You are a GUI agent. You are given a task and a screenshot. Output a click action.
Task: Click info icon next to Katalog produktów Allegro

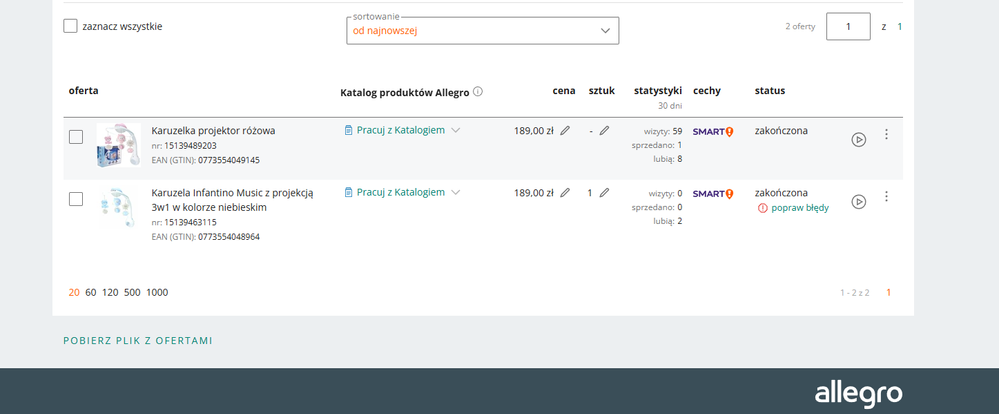pyautogui.click(x=478, y=91)
